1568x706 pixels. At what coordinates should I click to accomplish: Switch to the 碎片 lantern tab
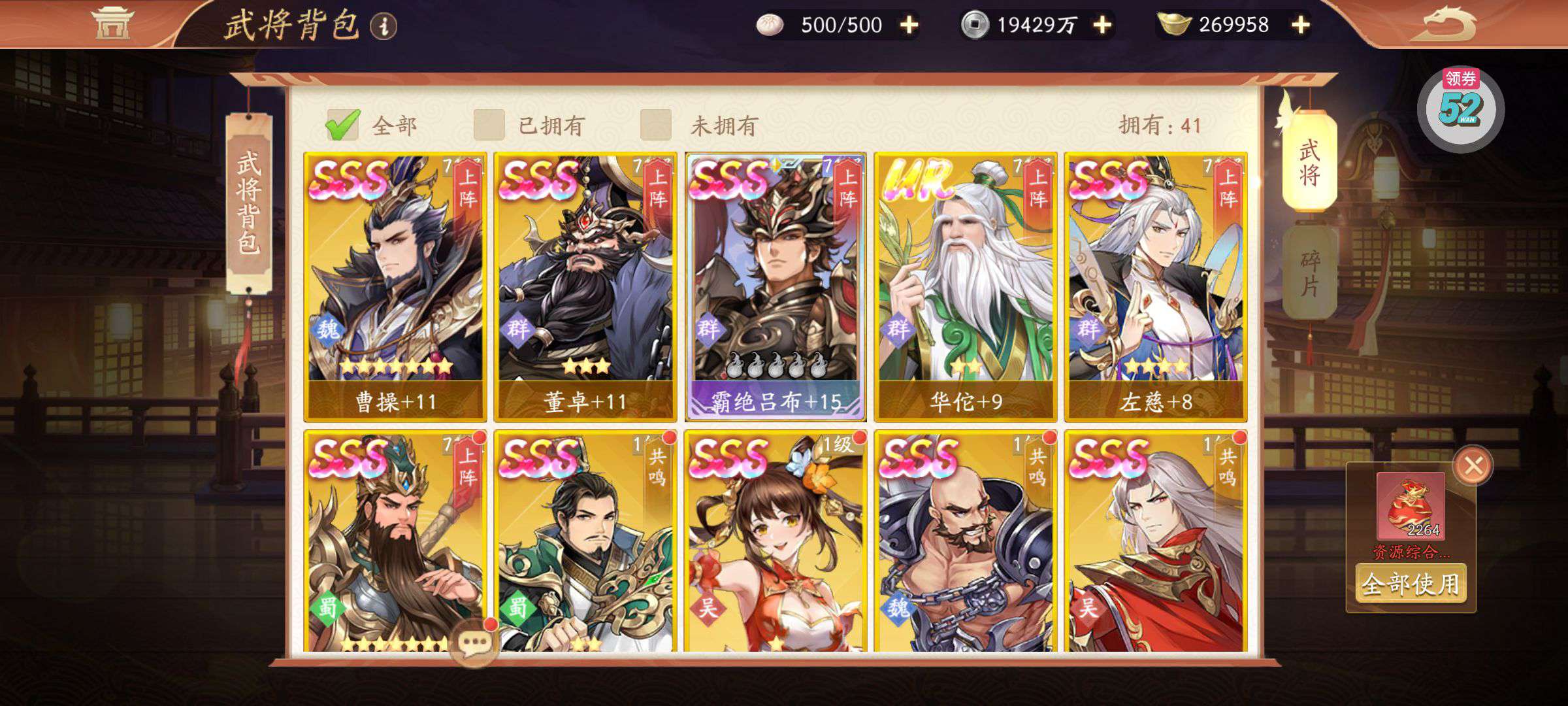[1309, 273]
